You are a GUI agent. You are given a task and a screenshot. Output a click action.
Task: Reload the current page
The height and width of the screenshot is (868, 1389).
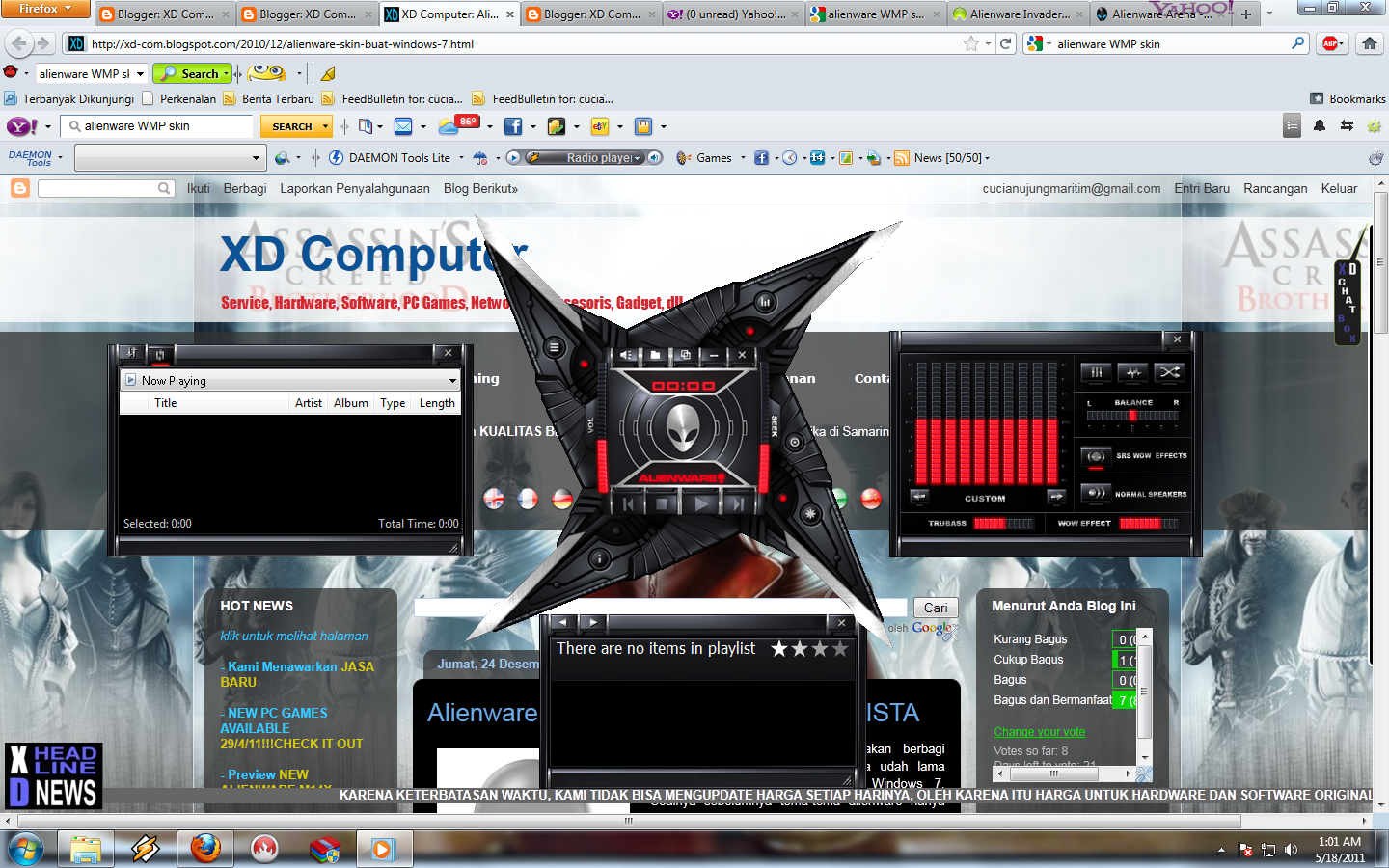[x=1006, y=43]
